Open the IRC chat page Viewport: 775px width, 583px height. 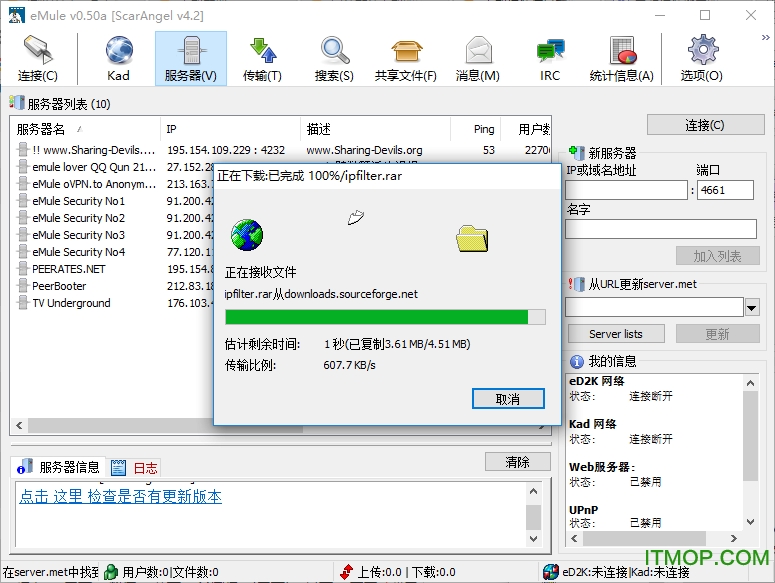[550, 58]
